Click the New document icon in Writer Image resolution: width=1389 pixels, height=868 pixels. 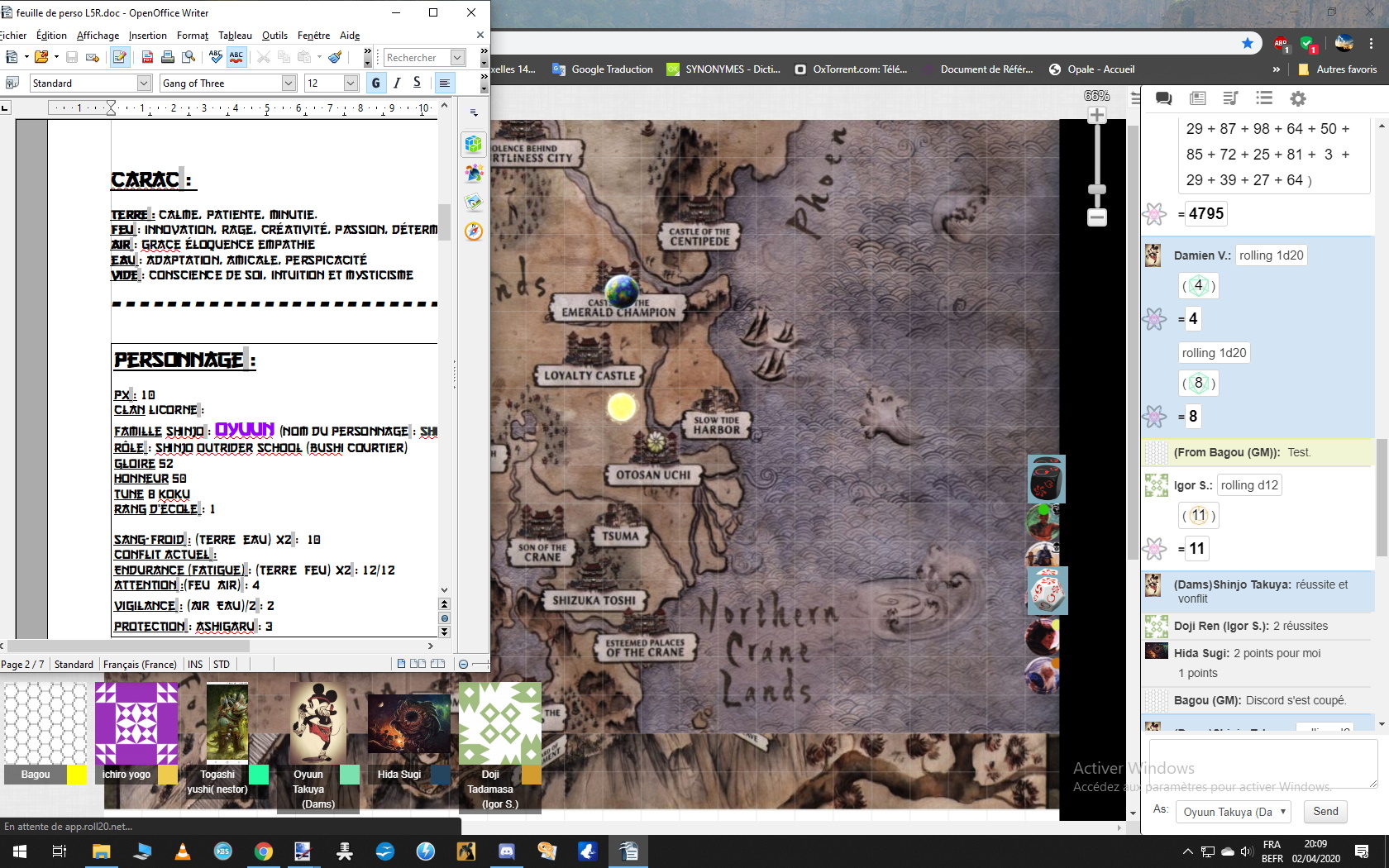[12, 57]
